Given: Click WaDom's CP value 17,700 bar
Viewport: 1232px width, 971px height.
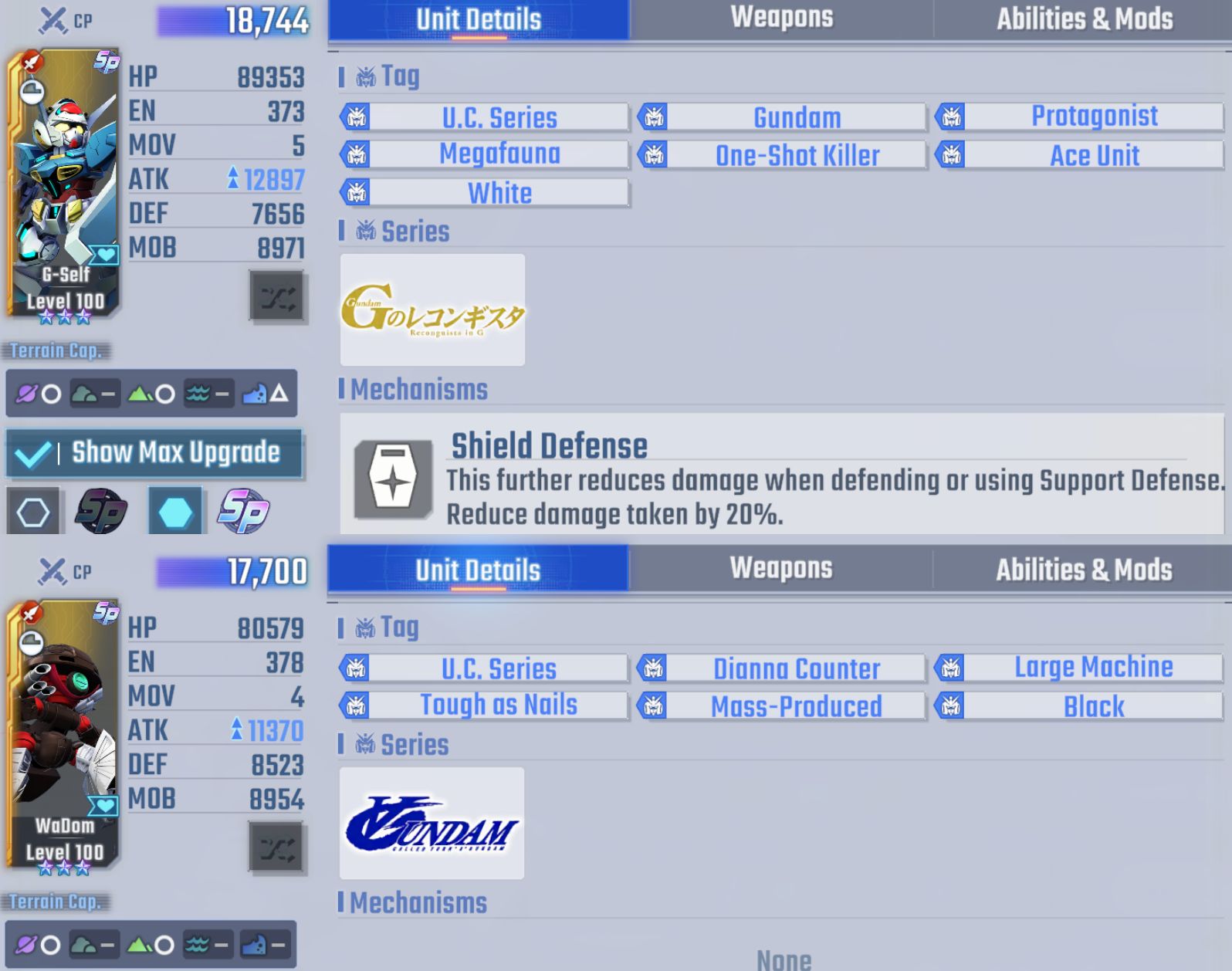Looking at the screenshot, I should click(x=232, y=572).
